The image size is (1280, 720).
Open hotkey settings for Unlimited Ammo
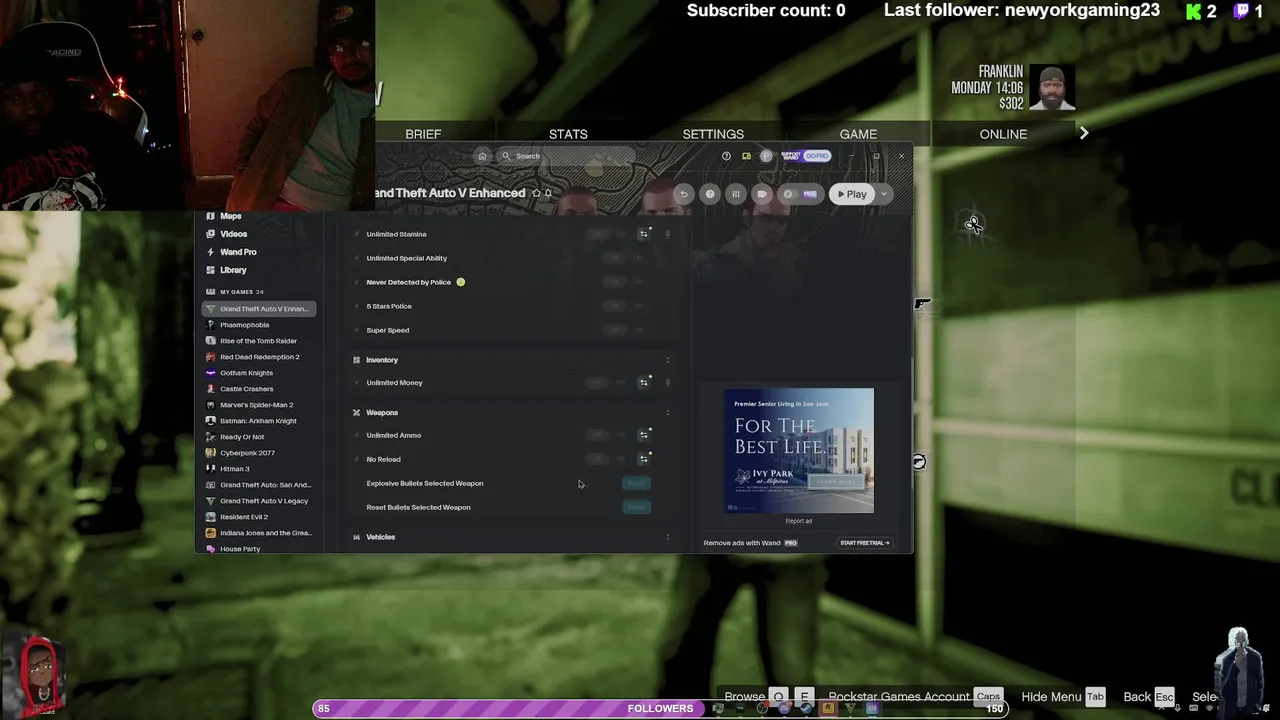[x=644, y=435]
